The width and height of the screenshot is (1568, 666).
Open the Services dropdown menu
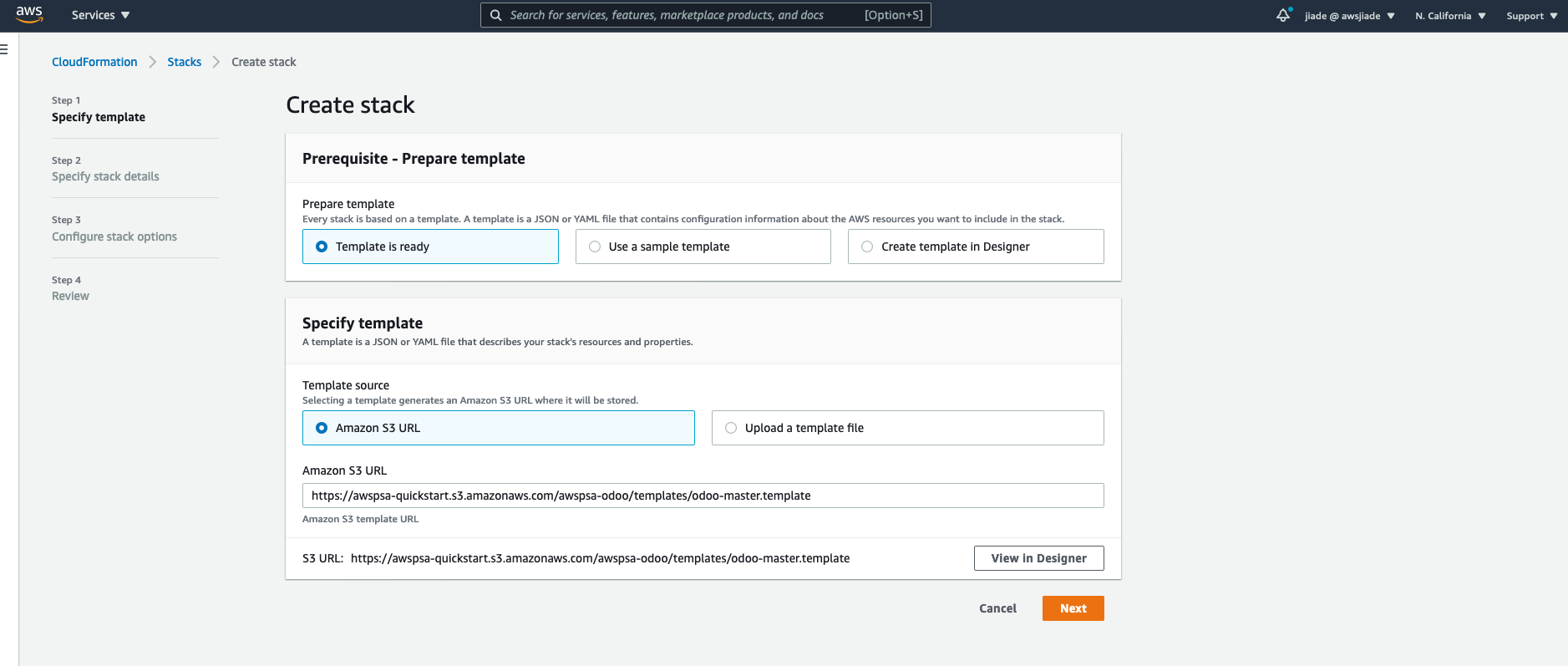click(x=100, y=15)
